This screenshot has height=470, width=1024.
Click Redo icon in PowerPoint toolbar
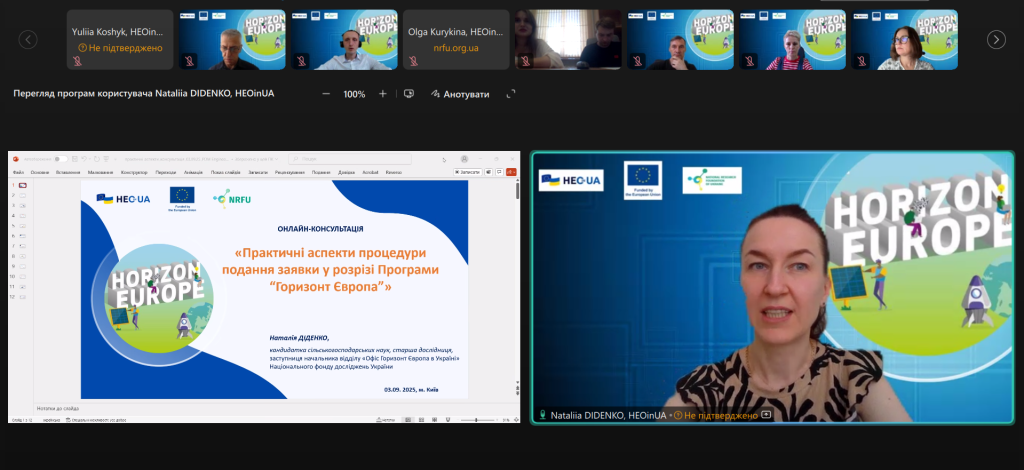pyautogui.click(x=97, y=159)
